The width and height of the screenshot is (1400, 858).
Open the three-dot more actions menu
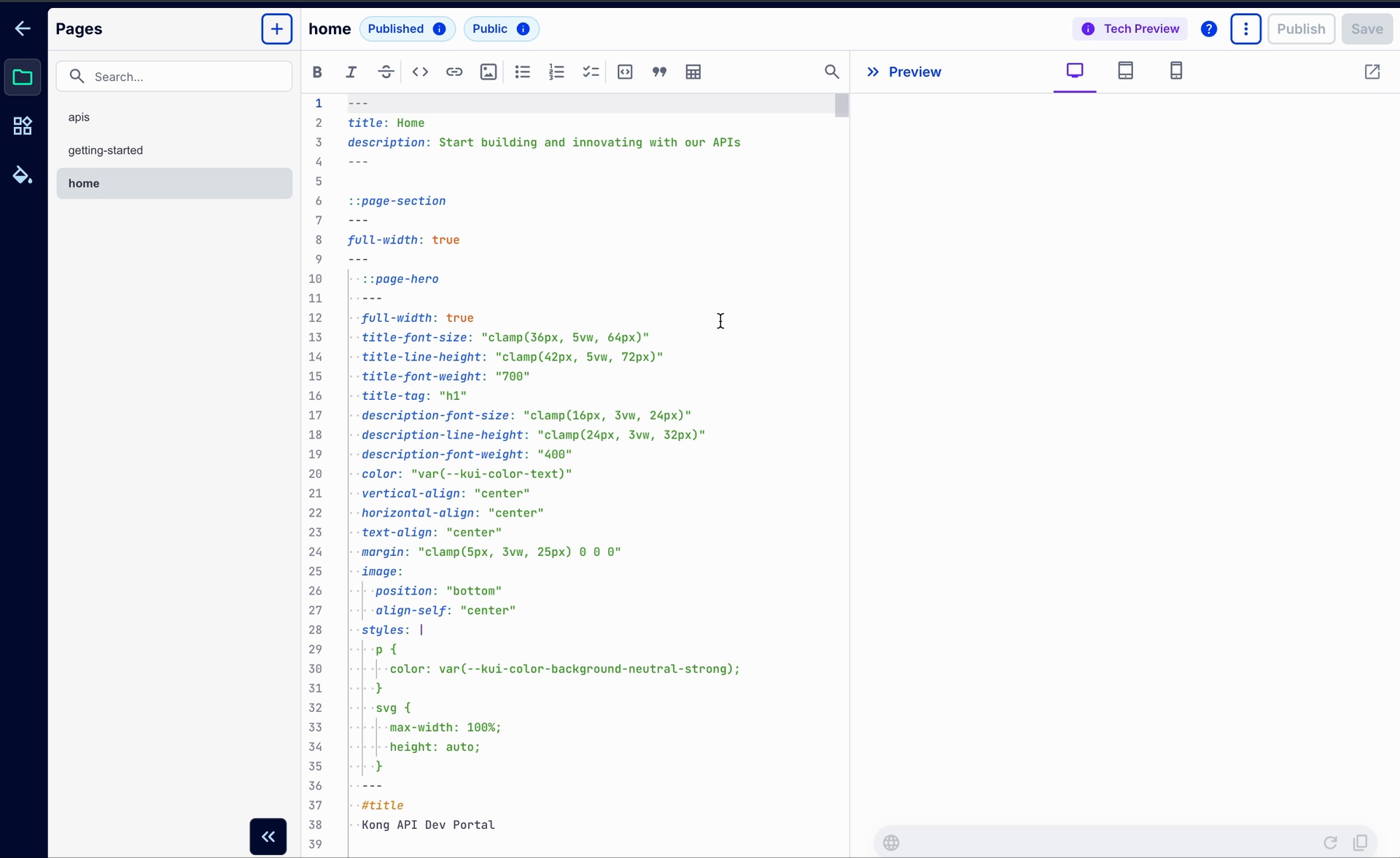1246,29
